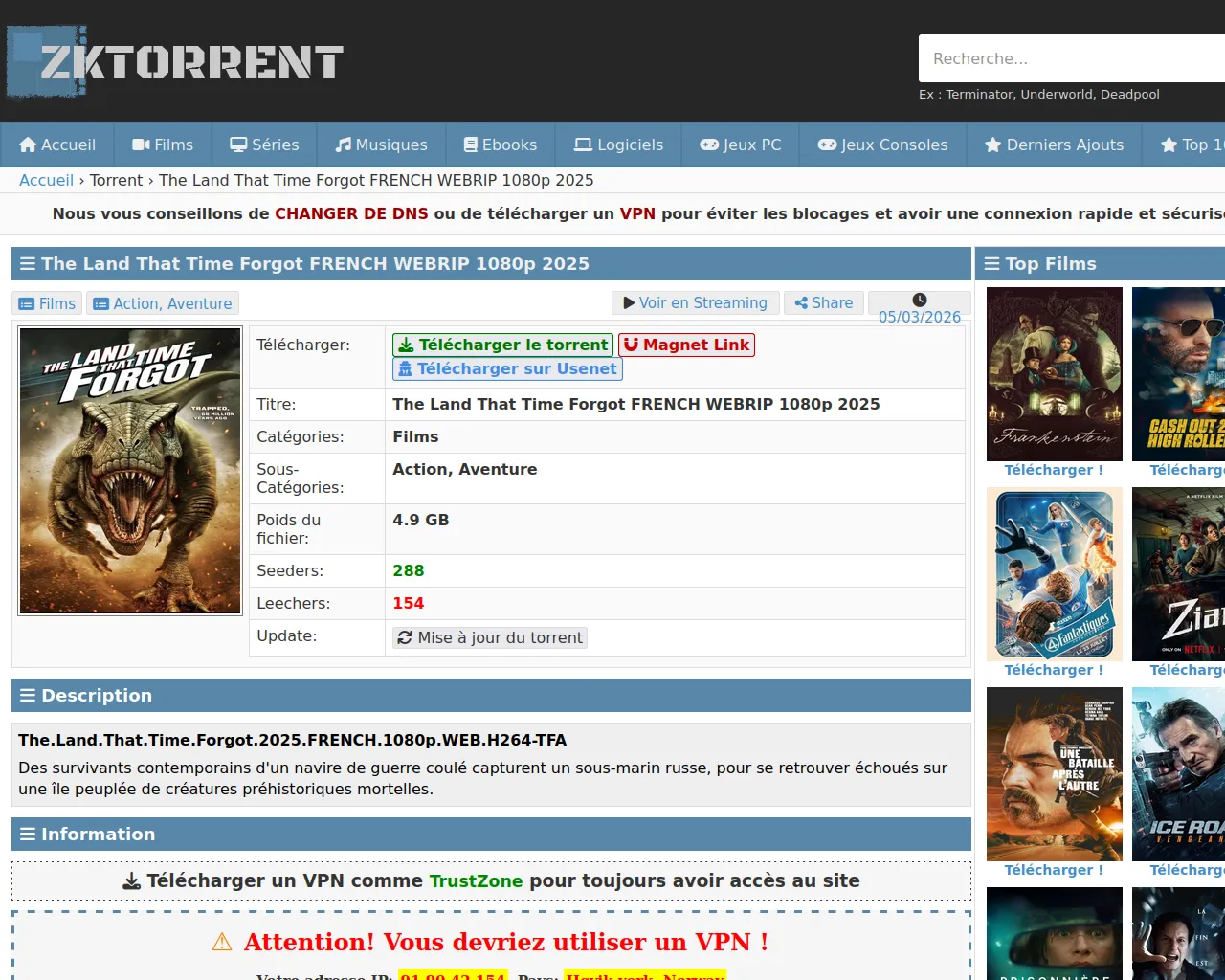Image resolution: width=1225 pixels, height=980 pixels.
Task: Go to the Séries section
Action: point(264,145)
